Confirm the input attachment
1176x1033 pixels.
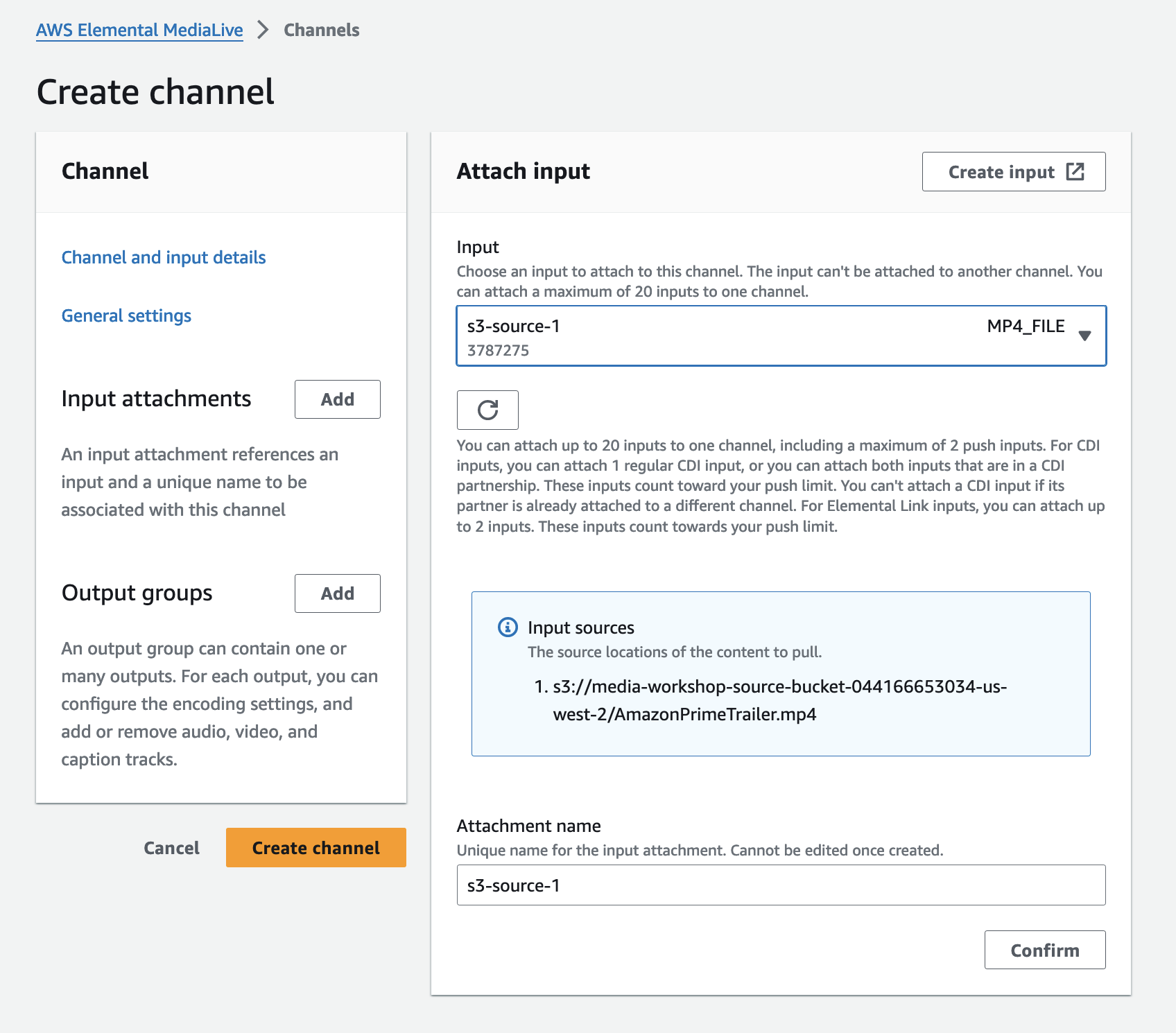1044,950
